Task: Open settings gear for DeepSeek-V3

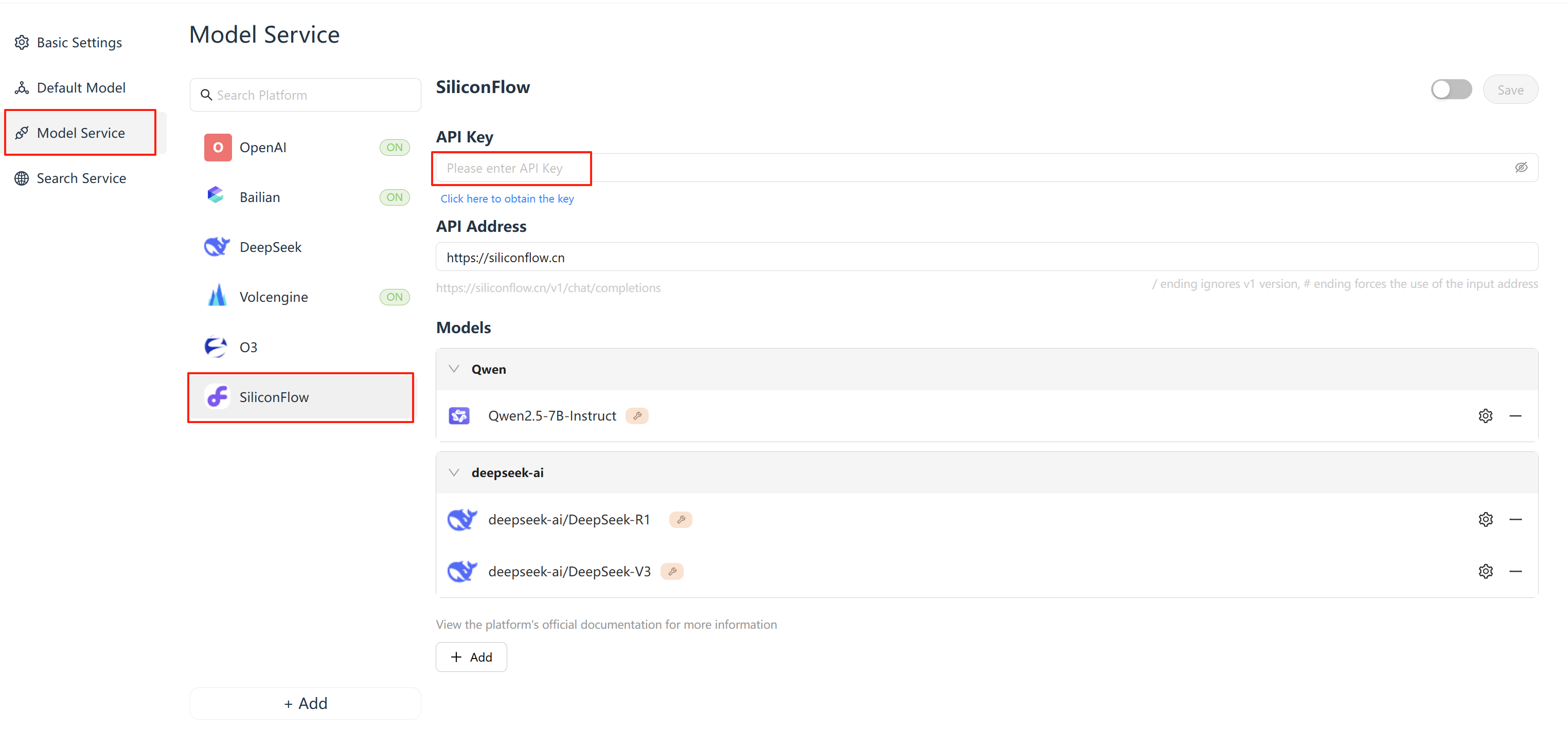Action: (x=1485, y=571)
